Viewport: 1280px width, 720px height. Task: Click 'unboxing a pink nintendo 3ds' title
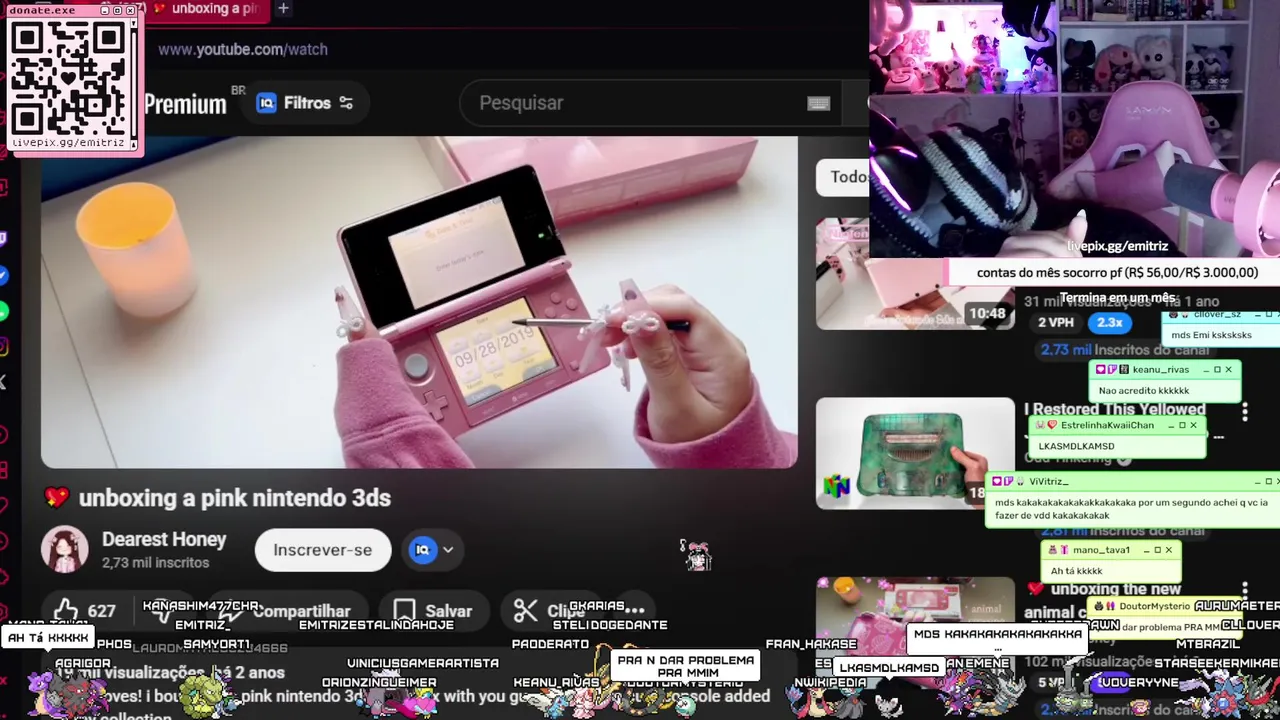pyautogui.click(x=235, y=498)
